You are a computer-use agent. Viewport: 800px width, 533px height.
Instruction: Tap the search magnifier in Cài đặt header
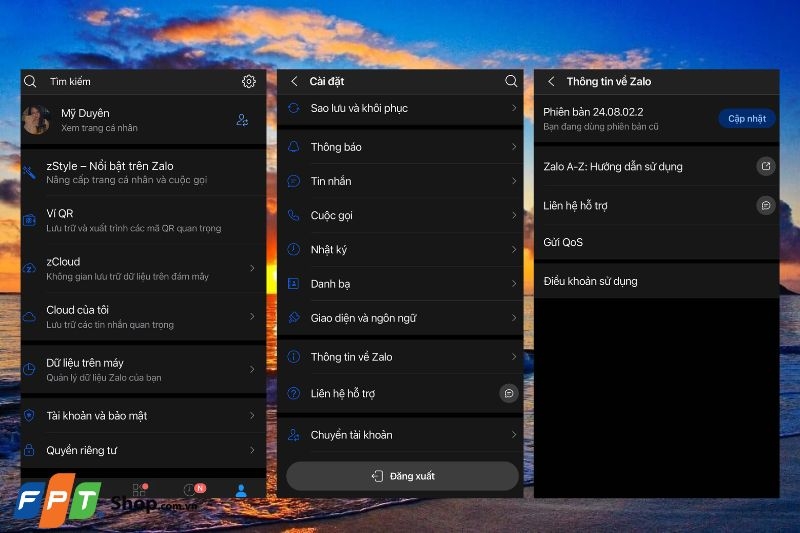[x=511, y=81]
